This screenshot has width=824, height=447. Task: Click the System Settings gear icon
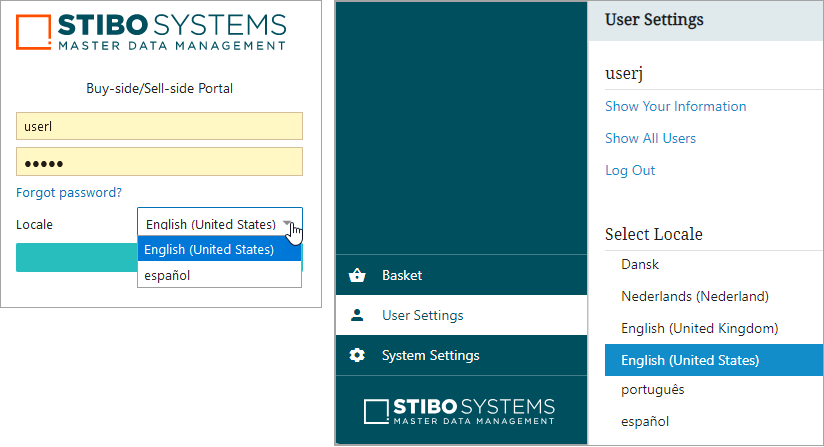[357, 355]
